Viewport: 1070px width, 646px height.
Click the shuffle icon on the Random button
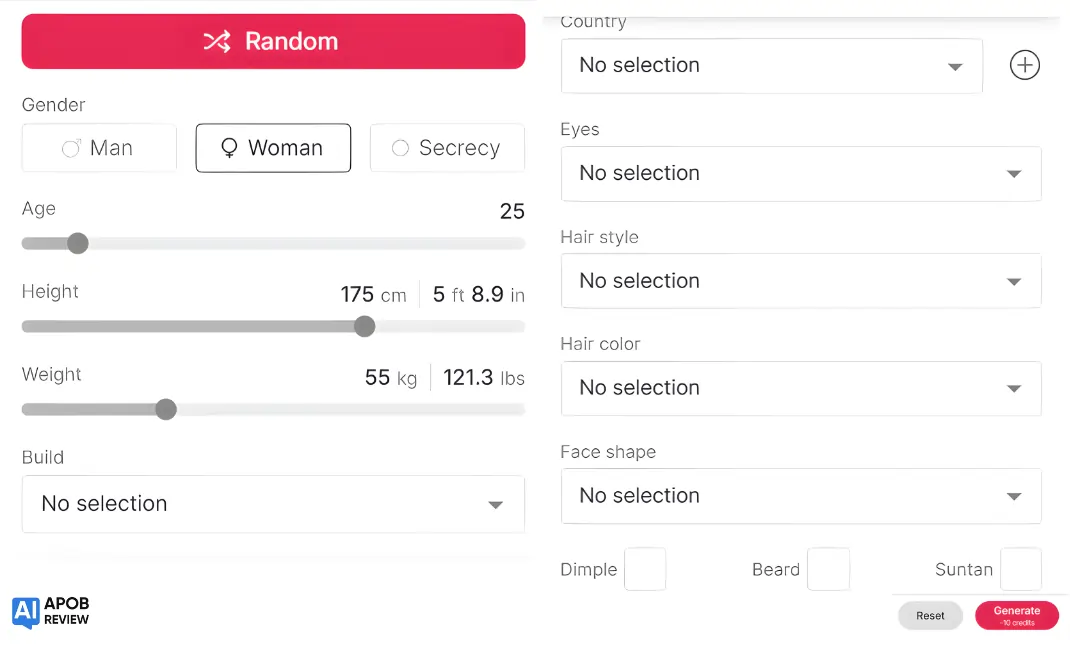[217, 41]
